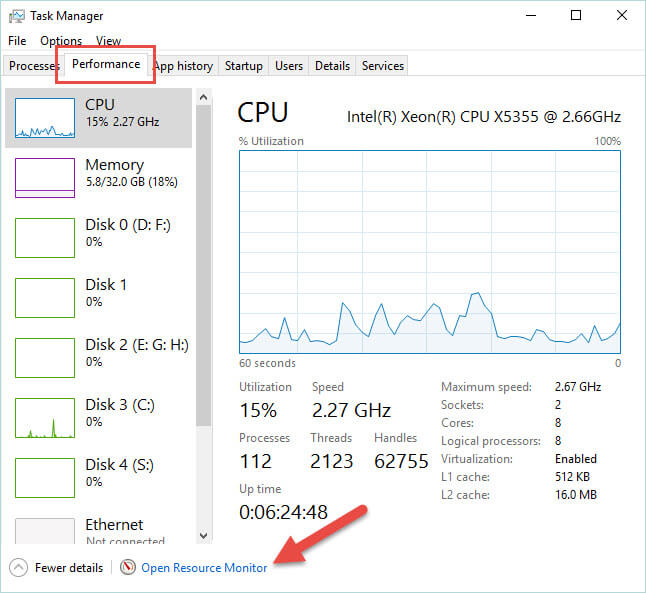Viewport: 646px width, 593px height.
Task: Click the sidebar scroll down arrow
Action: pos(203,535)
